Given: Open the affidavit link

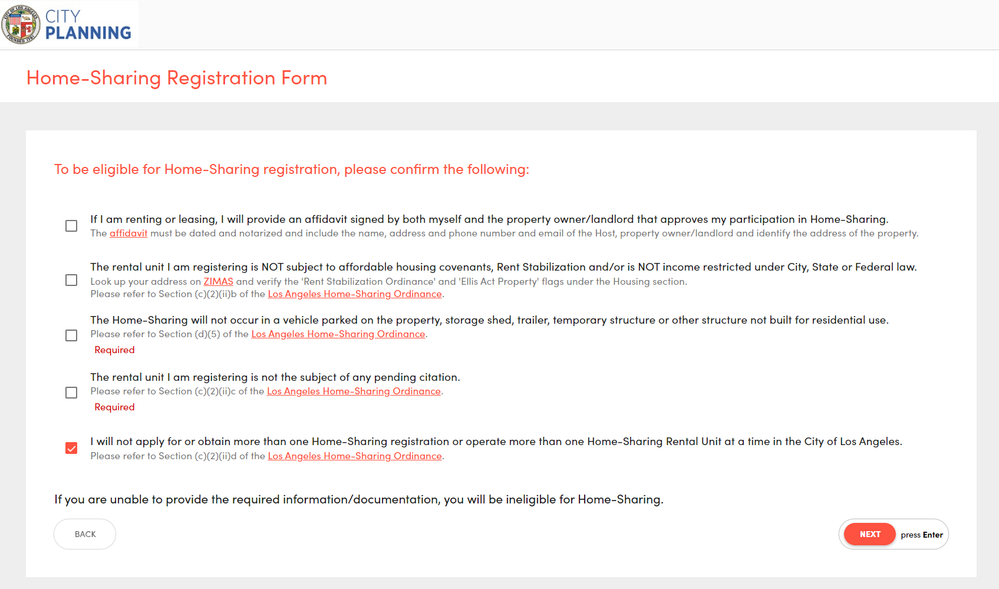Looking at the screenshot, I should click(x=128, y=233).
